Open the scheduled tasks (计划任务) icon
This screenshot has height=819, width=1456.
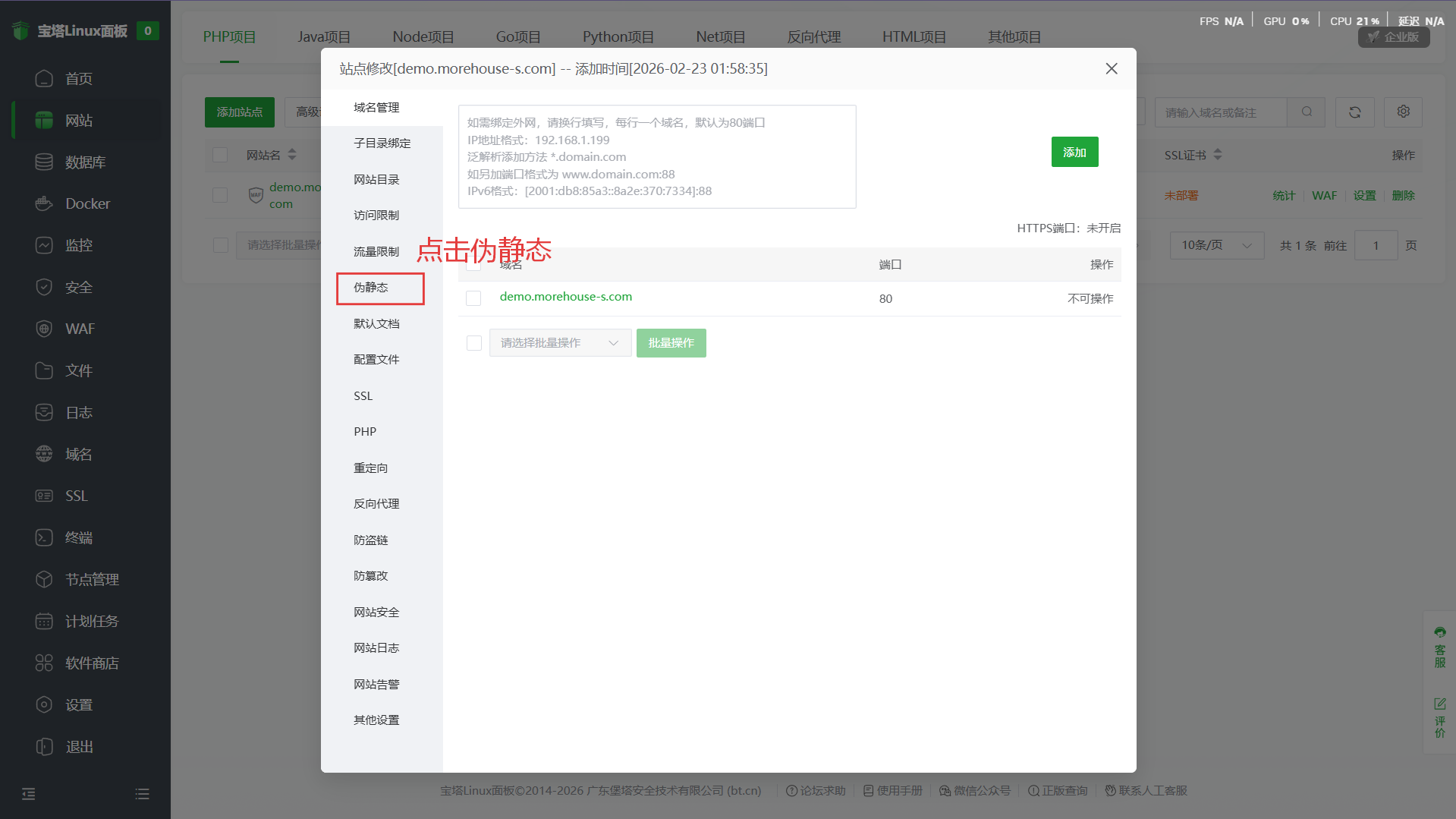(44, 621)
